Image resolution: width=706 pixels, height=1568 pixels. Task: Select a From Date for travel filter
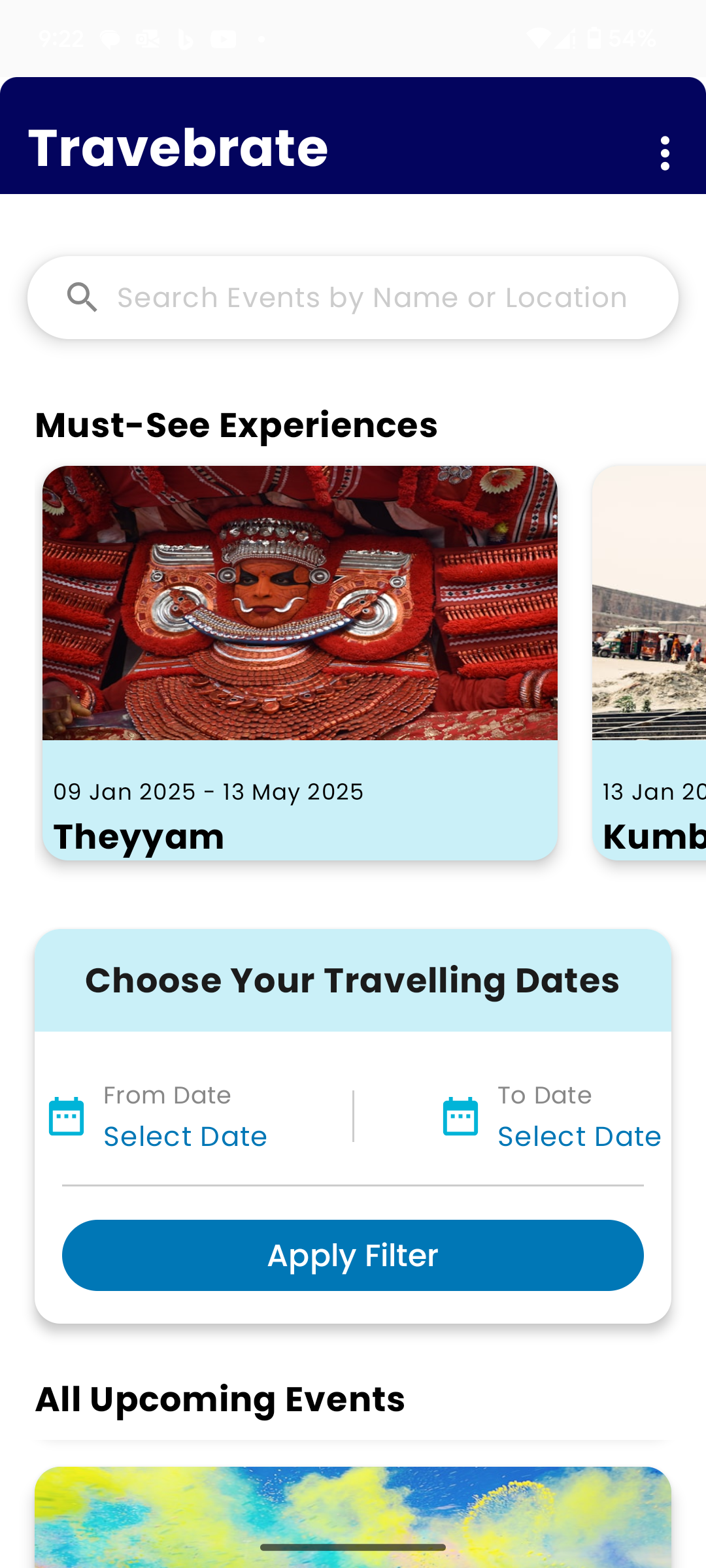pos(185,1135)
